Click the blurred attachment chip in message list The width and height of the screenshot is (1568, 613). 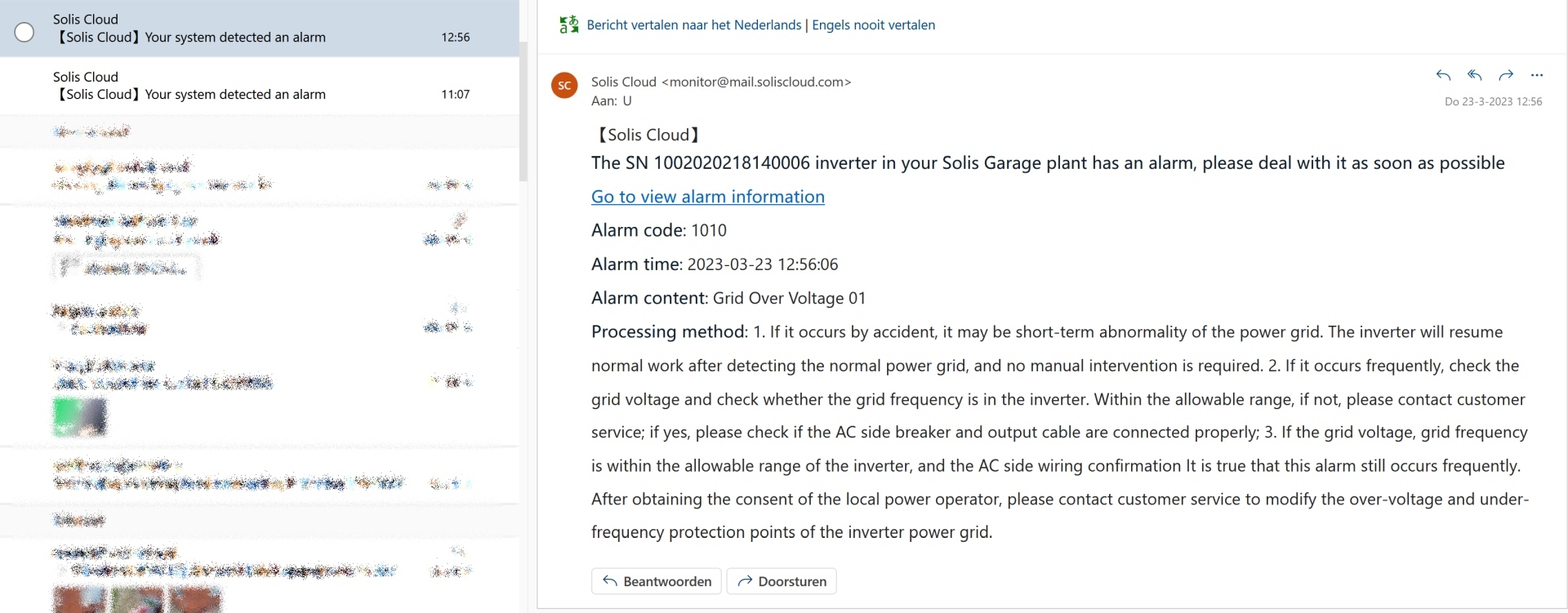point(127,267)
